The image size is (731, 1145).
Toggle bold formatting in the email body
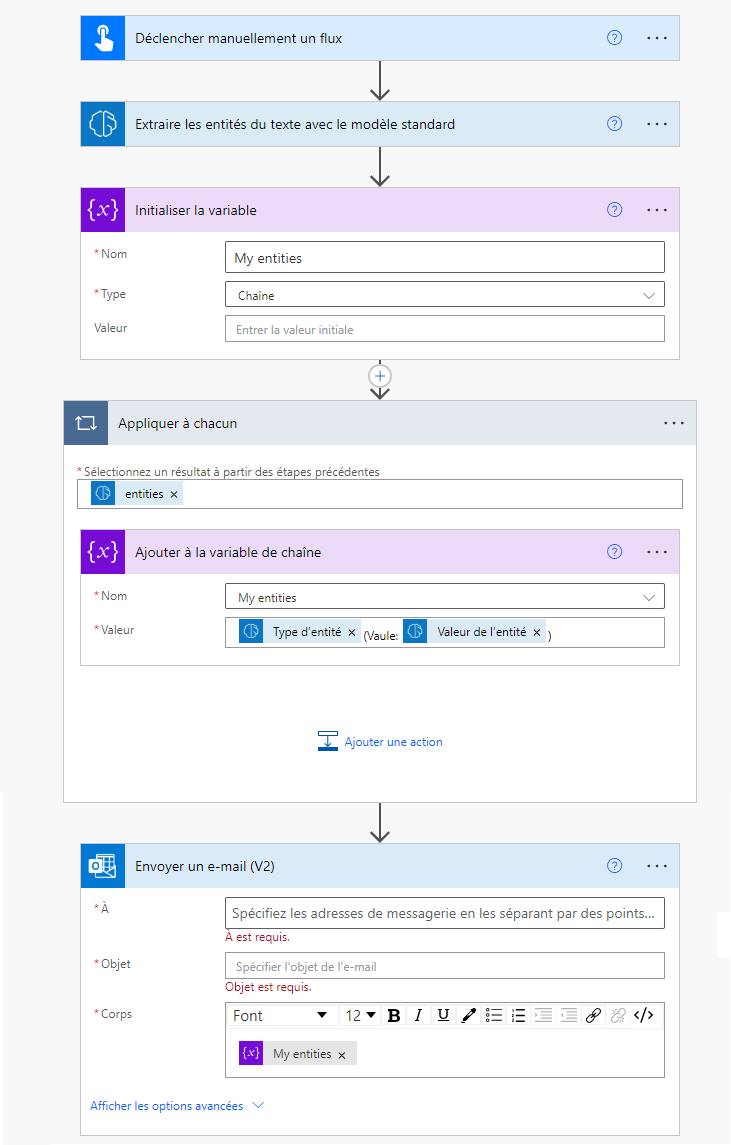(x=394, y=1015)
